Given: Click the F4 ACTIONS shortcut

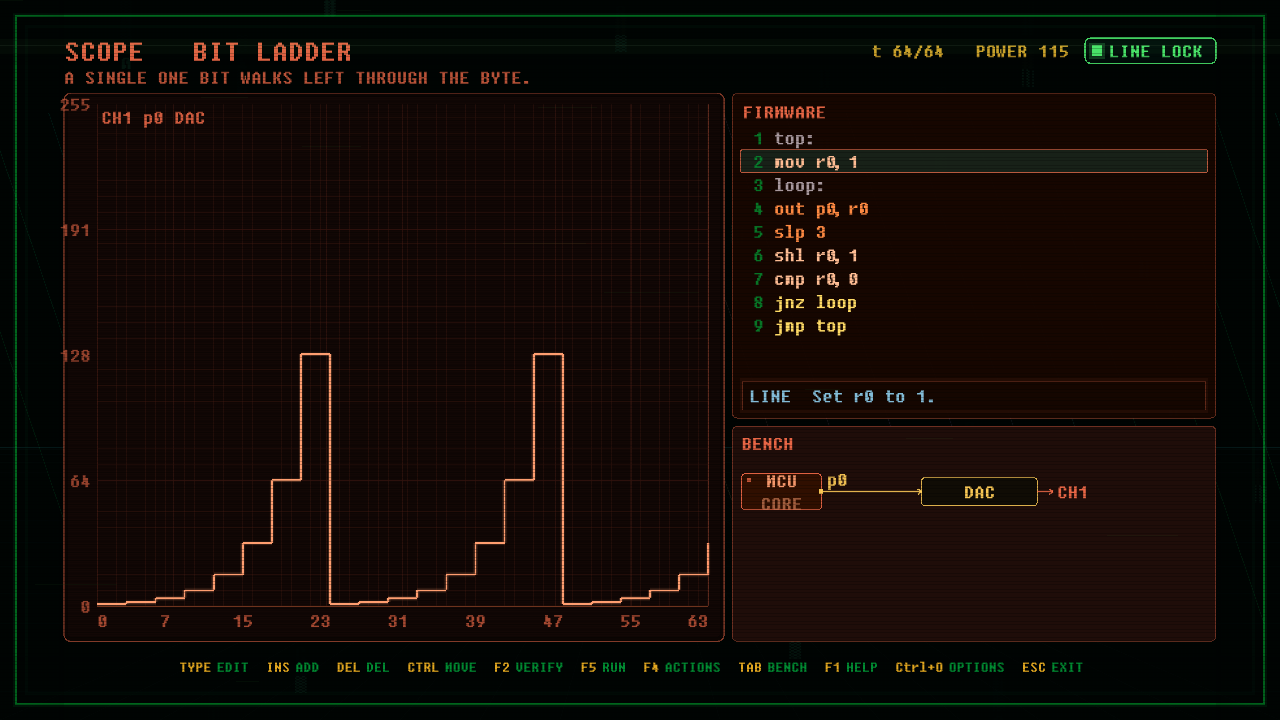Looking at the screenshot, I should [x=682, y=667].
